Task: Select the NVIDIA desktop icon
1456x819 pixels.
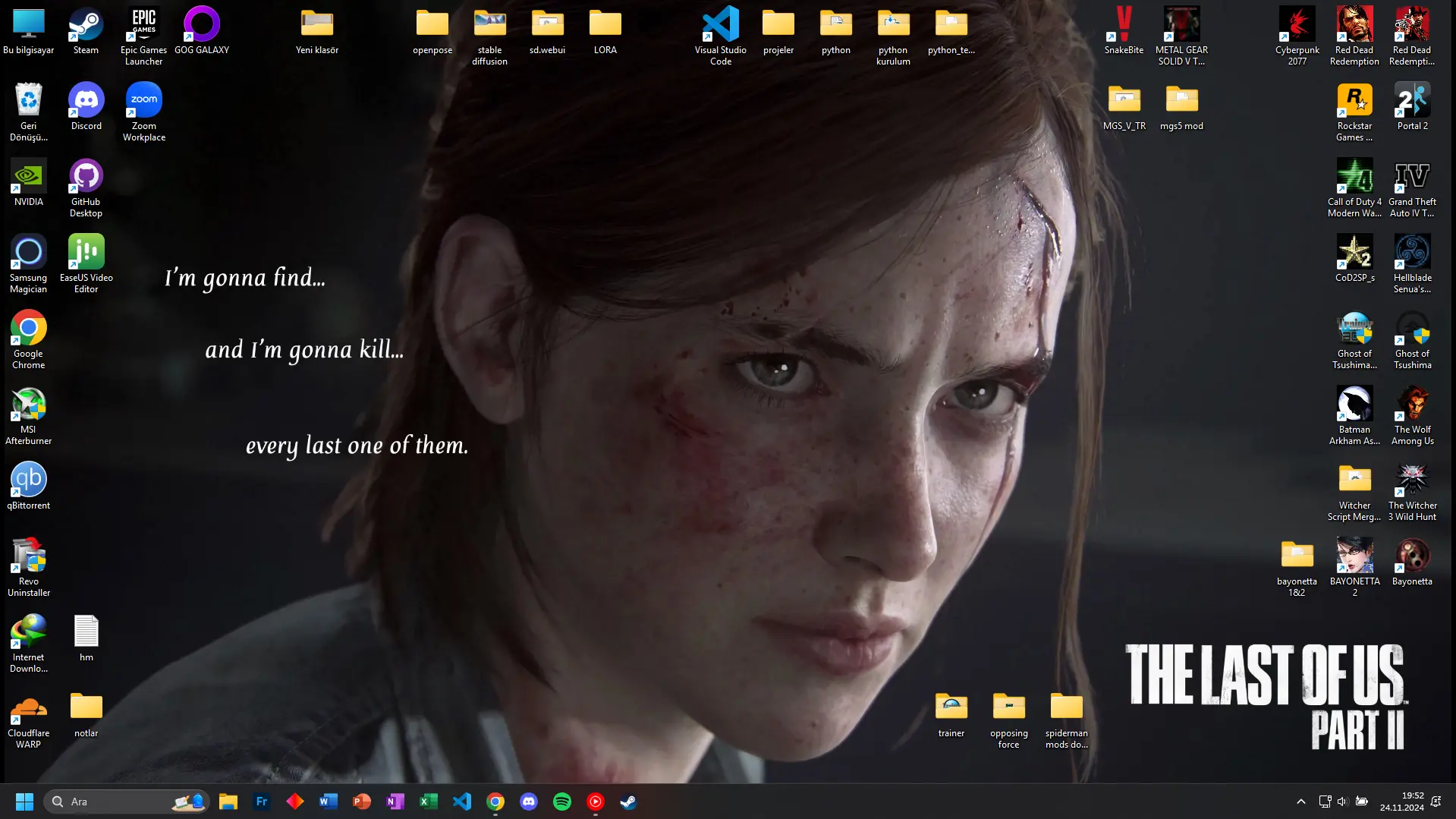Action: (28, 183)
